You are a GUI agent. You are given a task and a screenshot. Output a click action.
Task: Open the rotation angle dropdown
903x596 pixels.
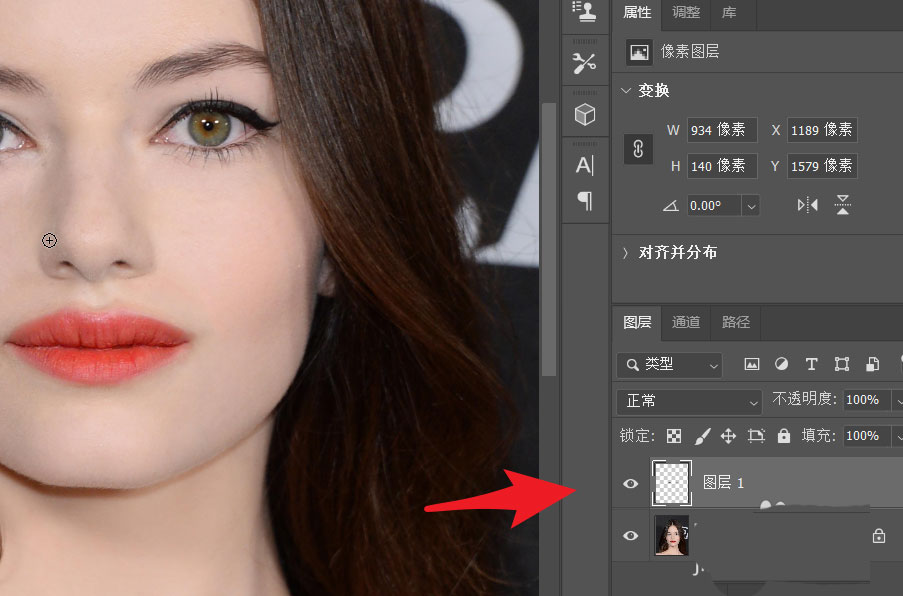(750, 205)
